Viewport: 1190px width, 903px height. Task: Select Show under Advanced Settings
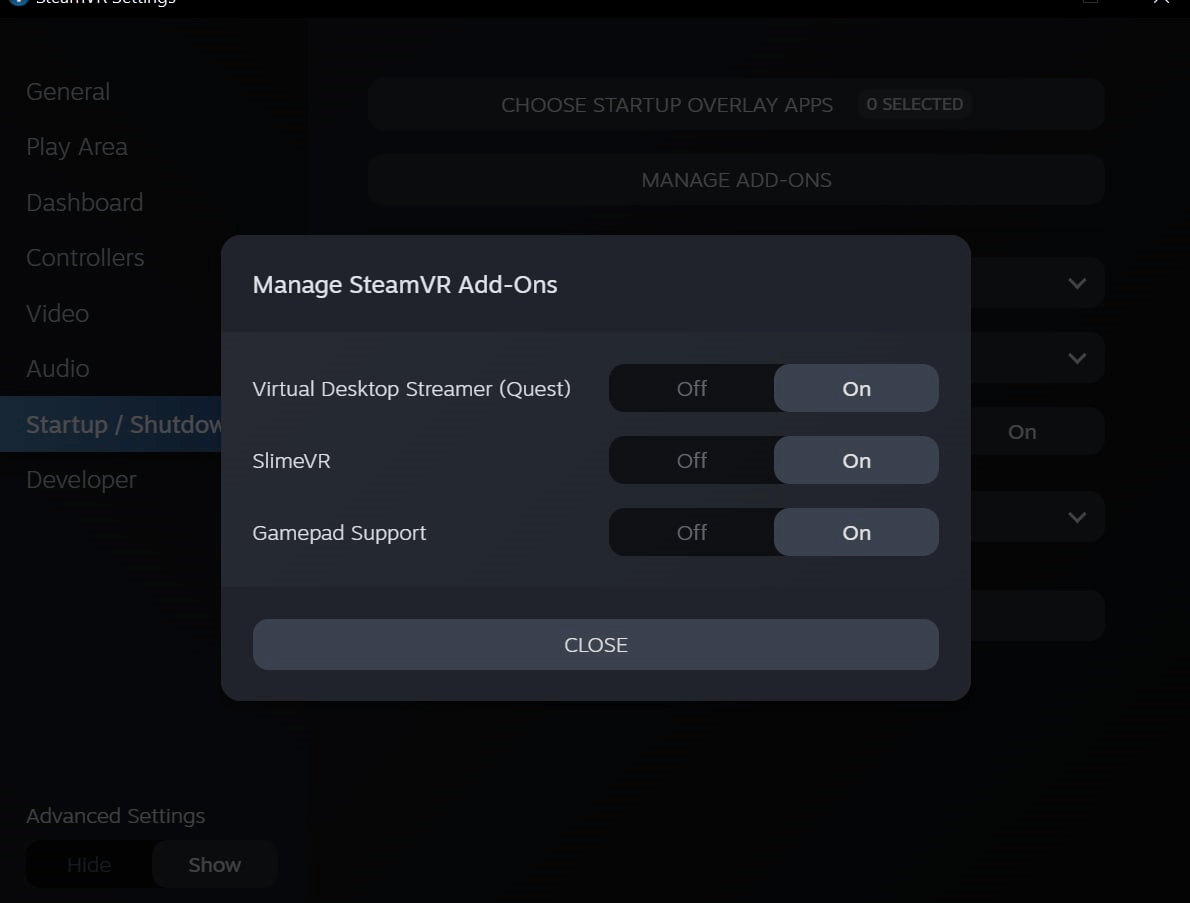pos(215,864)
